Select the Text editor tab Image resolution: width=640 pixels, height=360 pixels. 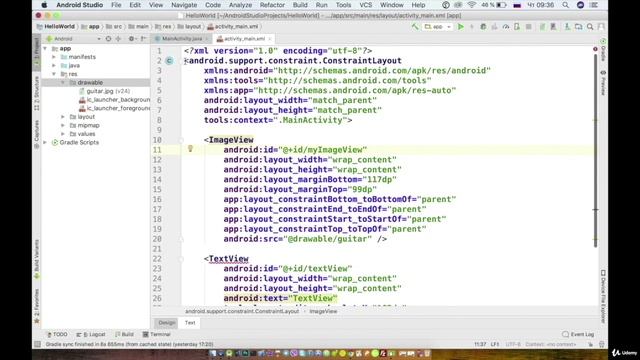pyautogui.click(x=190, y=323)
